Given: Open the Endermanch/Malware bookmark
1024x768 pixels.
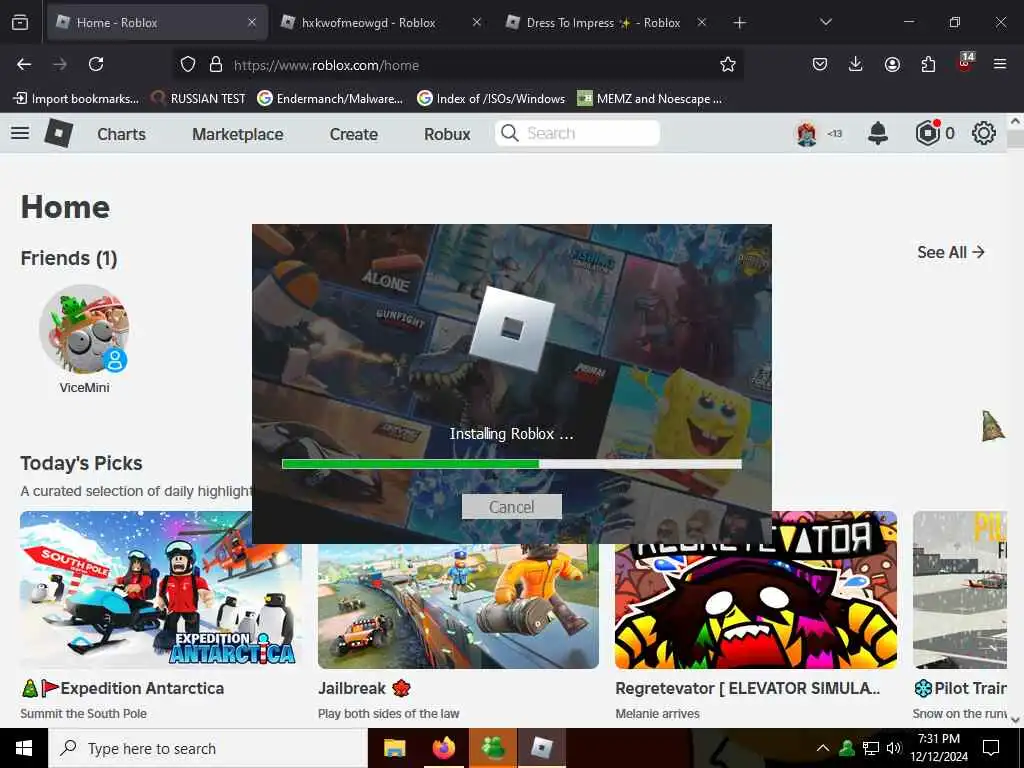Looking at the screenshot, I should click(330, 99).
